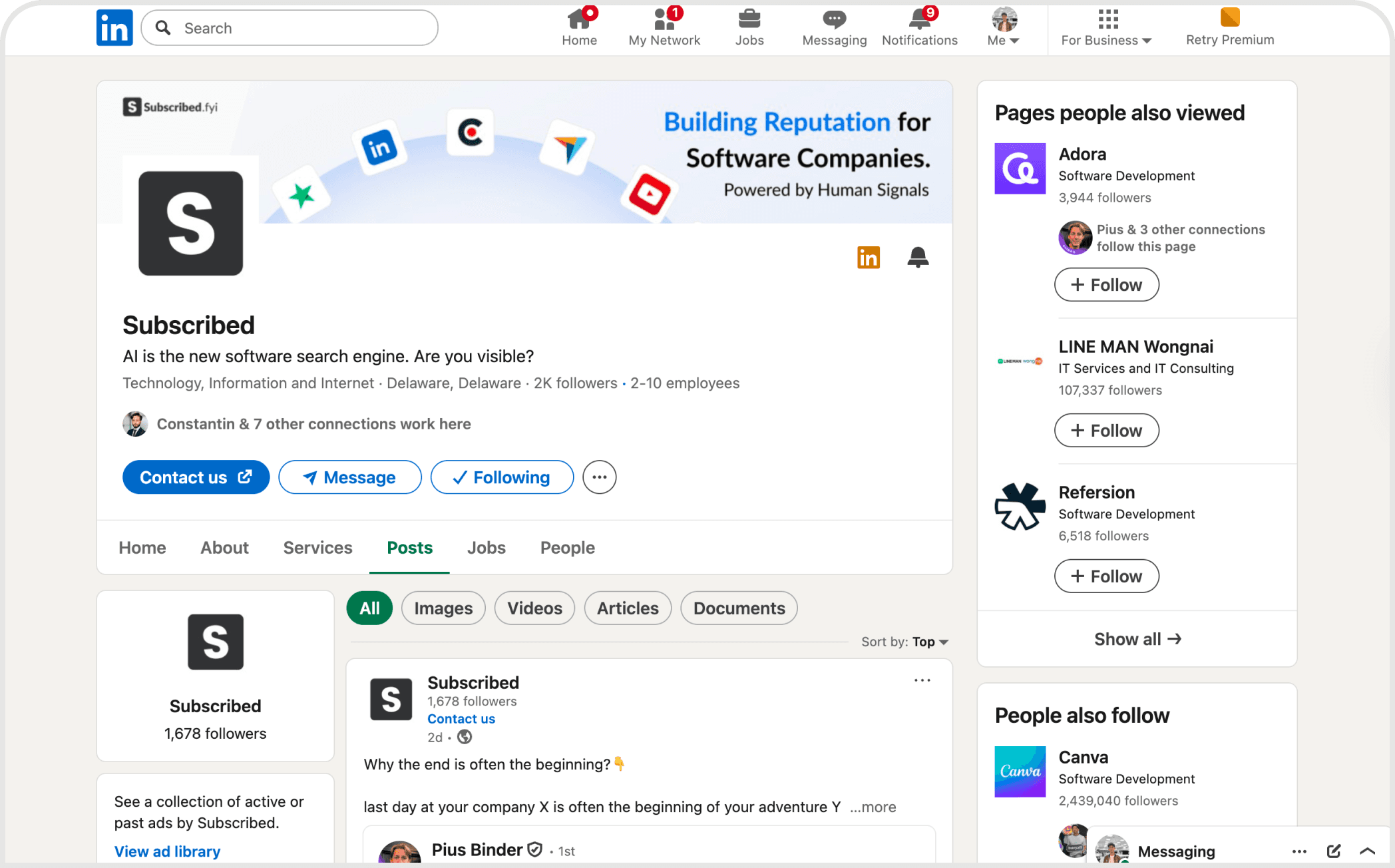The width and height of the screenshot is (1395, 868).
Task: Toggle the Following button for Subscribed
Action: (502, 477)
